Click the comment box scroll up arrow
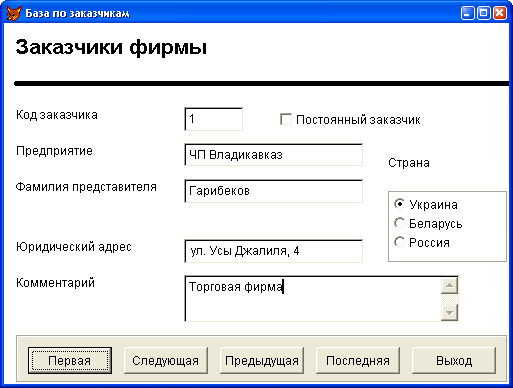 (x=449, y=285)
